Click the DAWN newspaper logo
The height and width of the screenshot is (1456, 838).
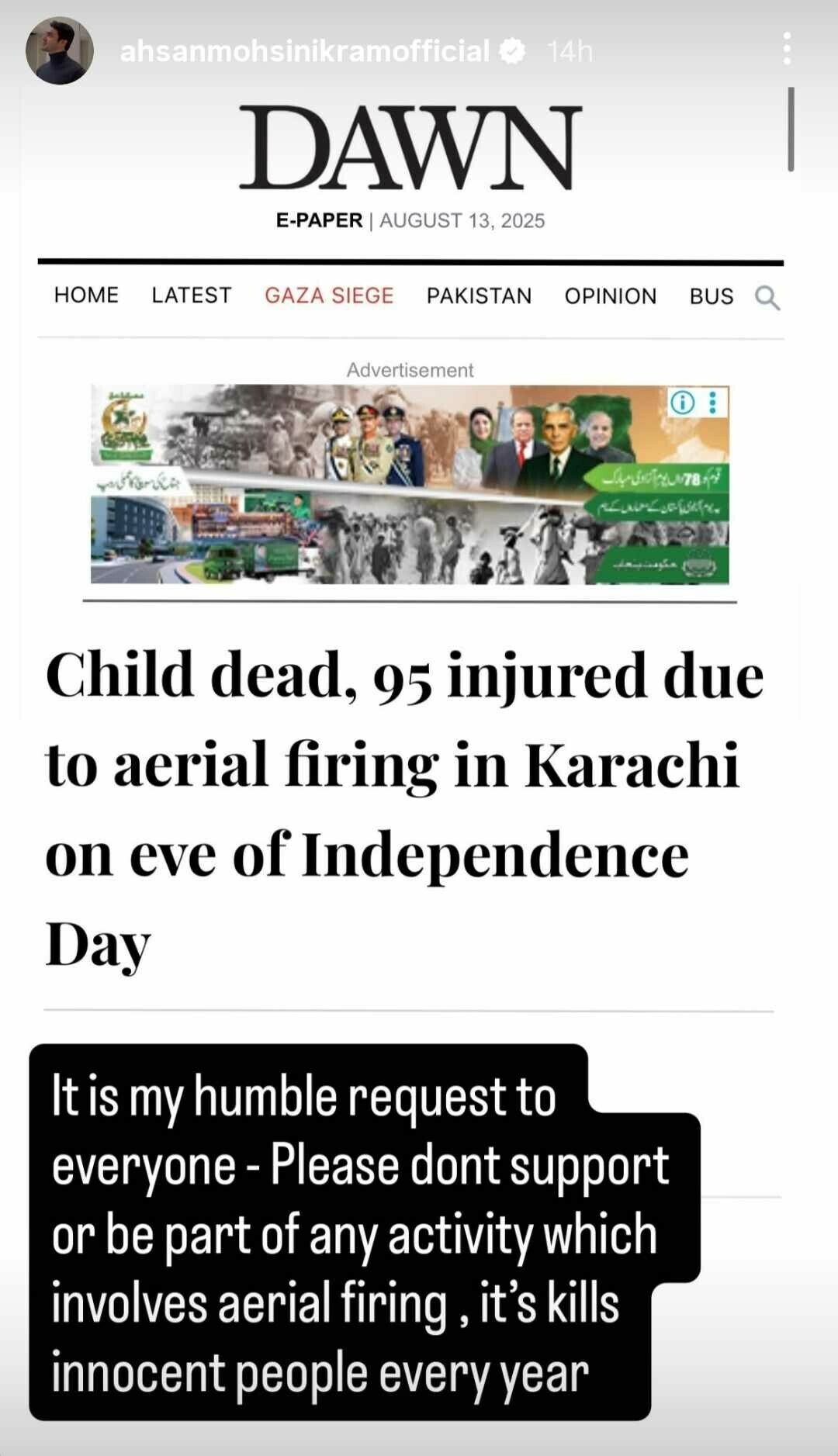coord(410,148)
